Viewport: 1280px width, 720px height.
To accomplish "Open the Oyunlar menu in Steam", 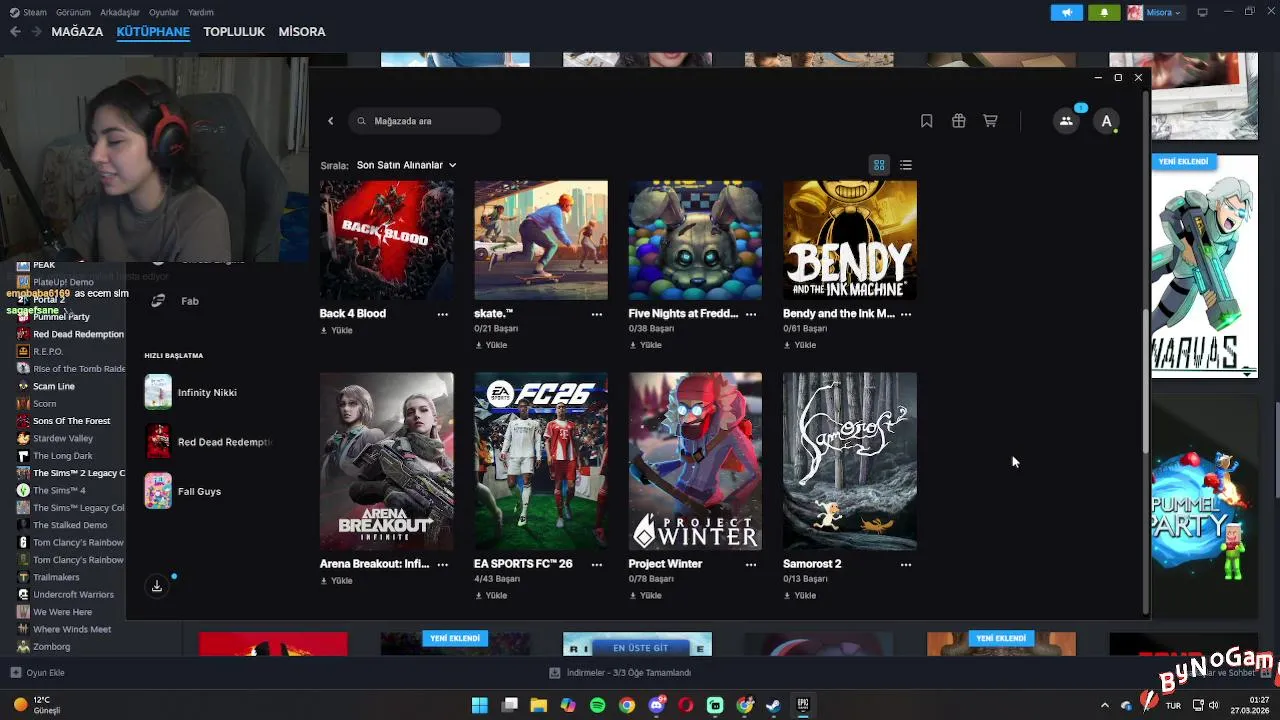I will tap(164, 12).
